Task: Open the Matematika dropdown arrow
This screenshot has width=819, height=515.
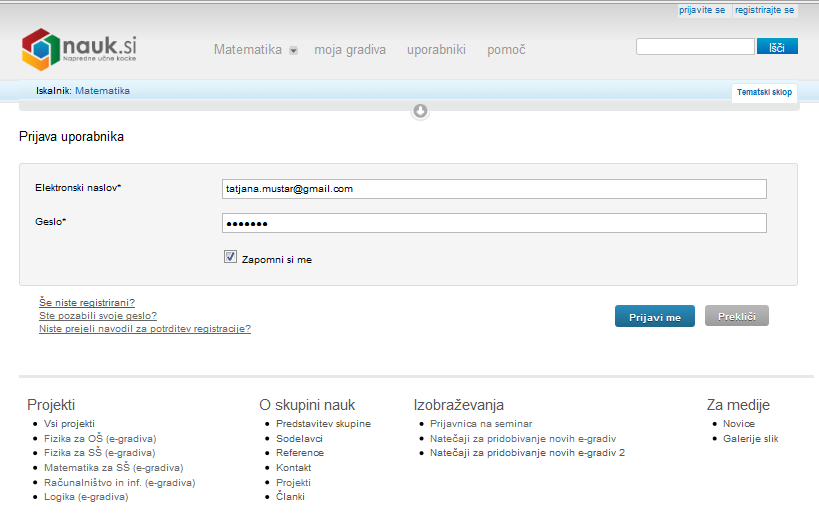Action: click(x=293, y=51)
